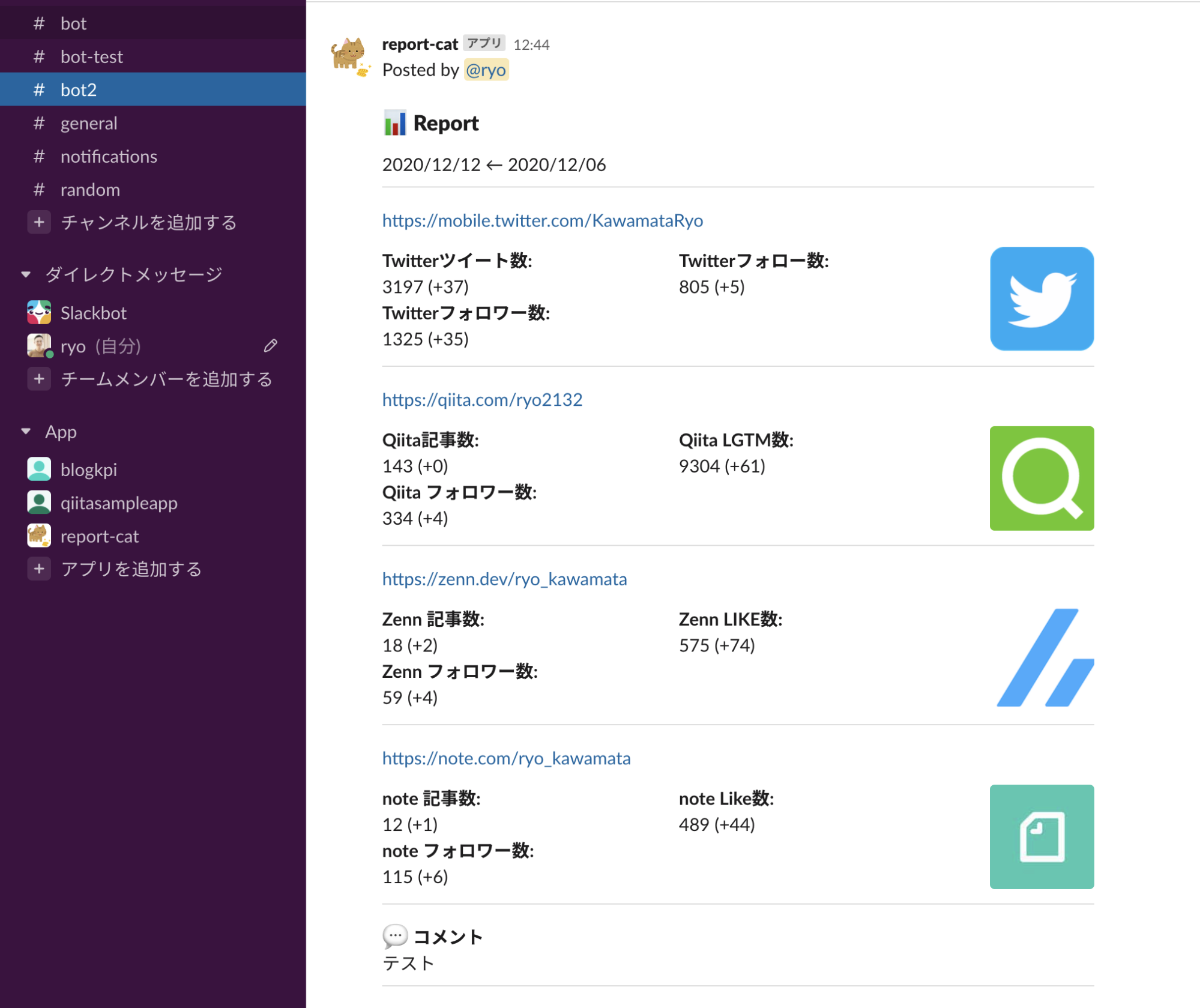Open the pencil edit icon next to ryo
This screenshot has width=1200, height=1008.
[x=270, y=346]
